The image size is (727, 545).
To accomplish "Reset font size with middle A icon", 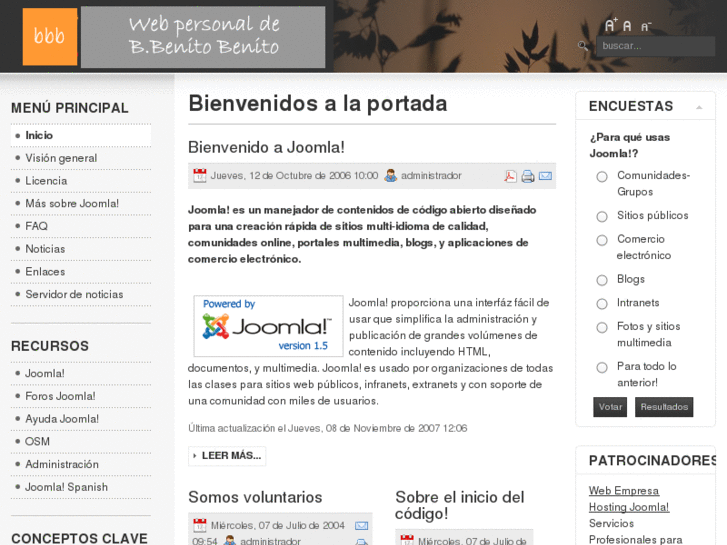I will [x=627, y=26].
